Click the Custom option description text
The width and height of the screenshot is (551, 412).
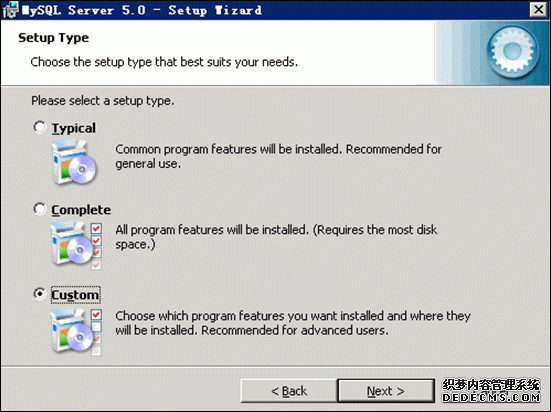point(293,323)
